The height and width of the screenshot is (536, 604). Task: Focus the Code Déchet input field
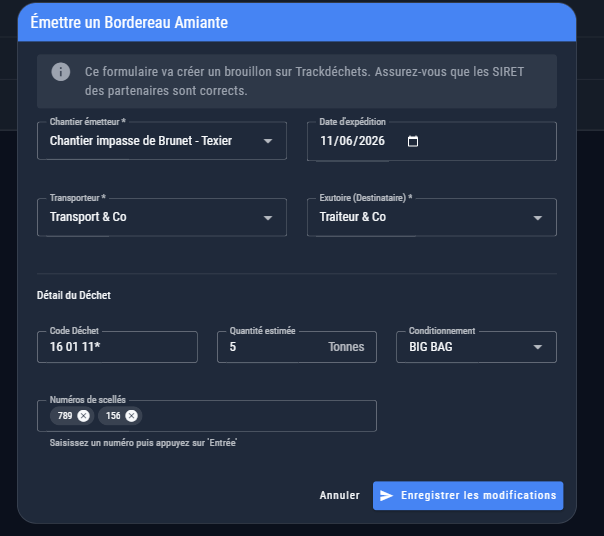117,347
